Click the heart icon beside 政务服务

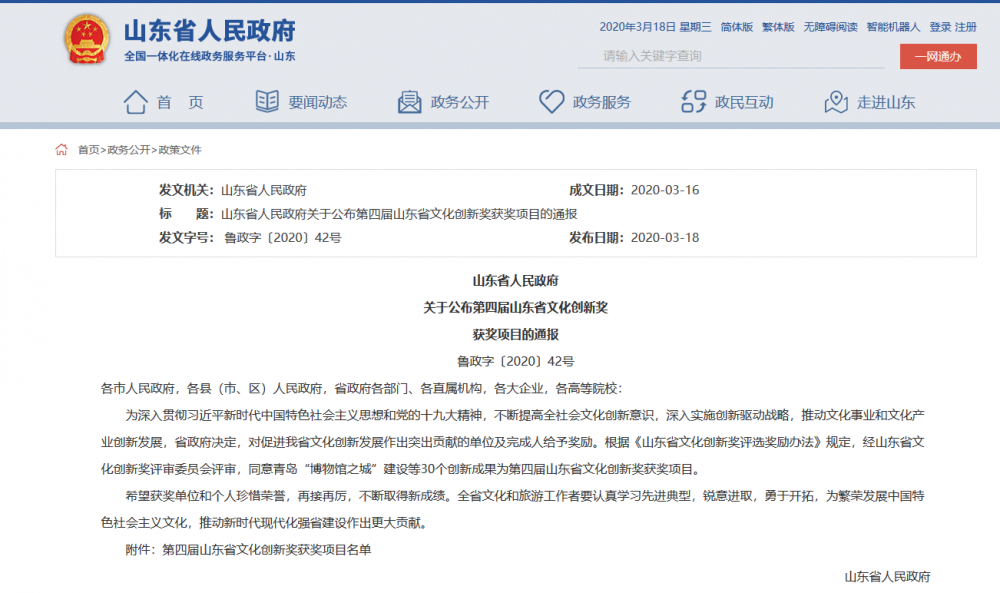551,101
